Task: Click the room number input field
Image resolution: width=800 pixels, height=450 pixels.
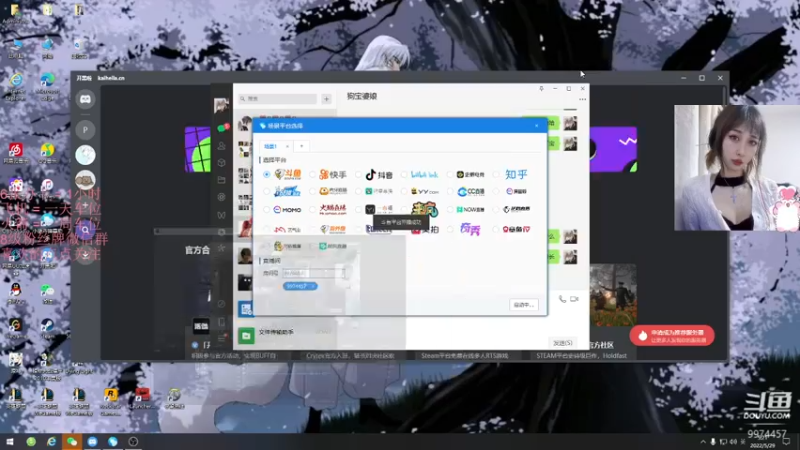Action: pyautogui.click(x=313, y=273)
